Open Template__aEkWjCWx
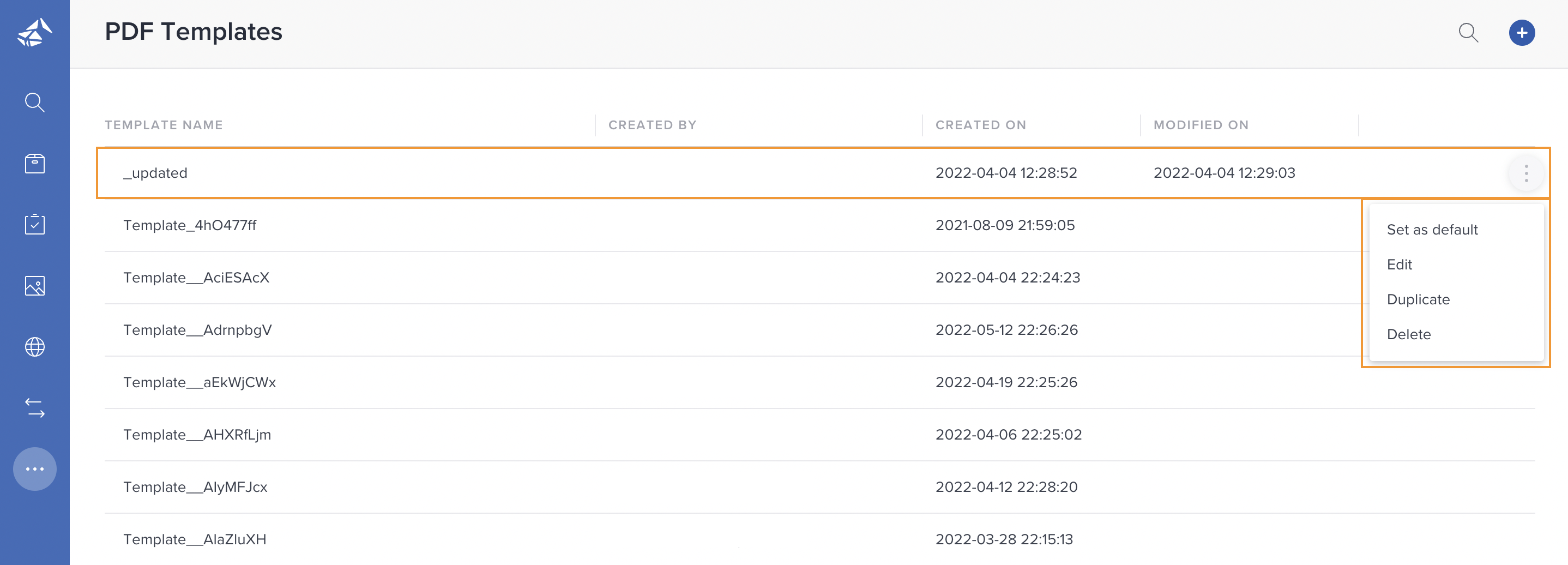This screenshot has height=565, width=1568. point(199,382)
